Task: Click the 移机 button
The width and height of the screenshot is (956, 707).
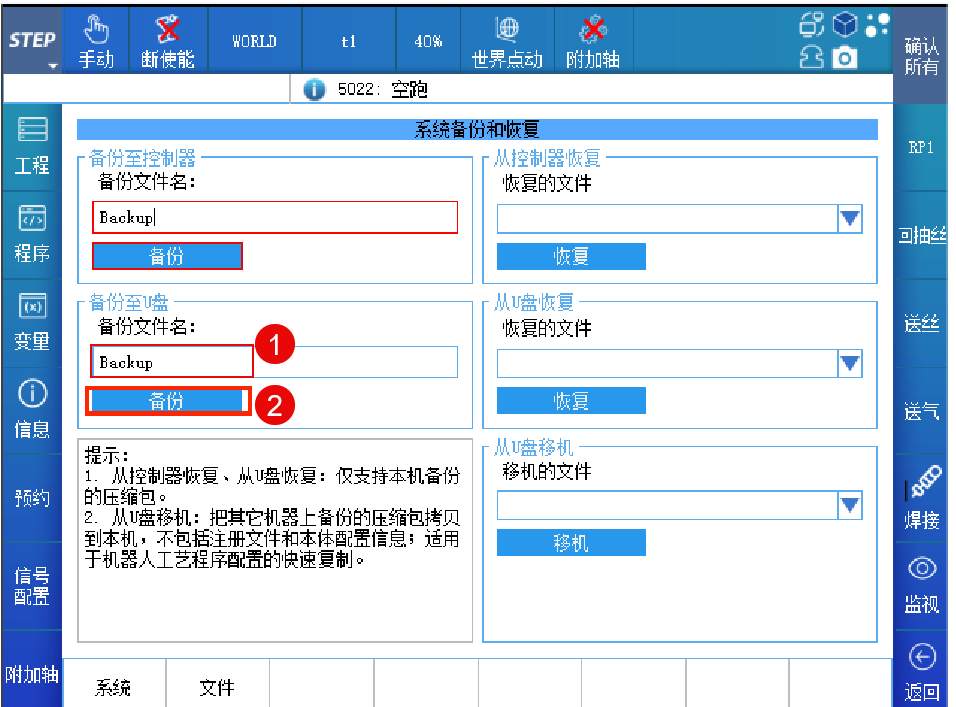Action: pos(571,543)
